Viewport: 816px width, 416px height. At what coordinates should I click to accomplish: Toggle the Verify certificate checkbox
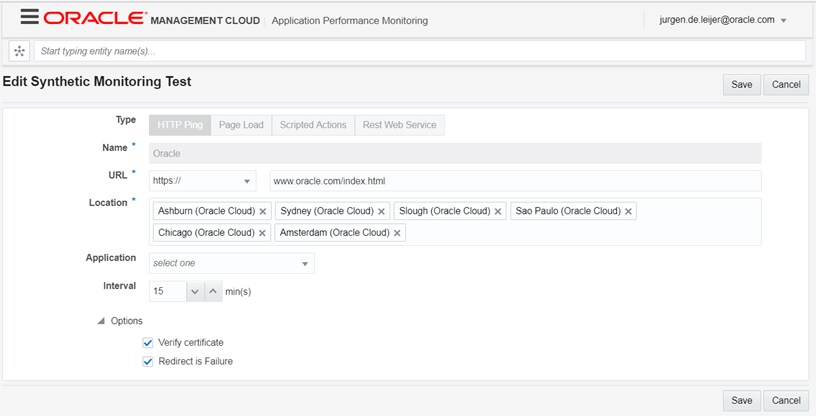click(x=148, y=343)
